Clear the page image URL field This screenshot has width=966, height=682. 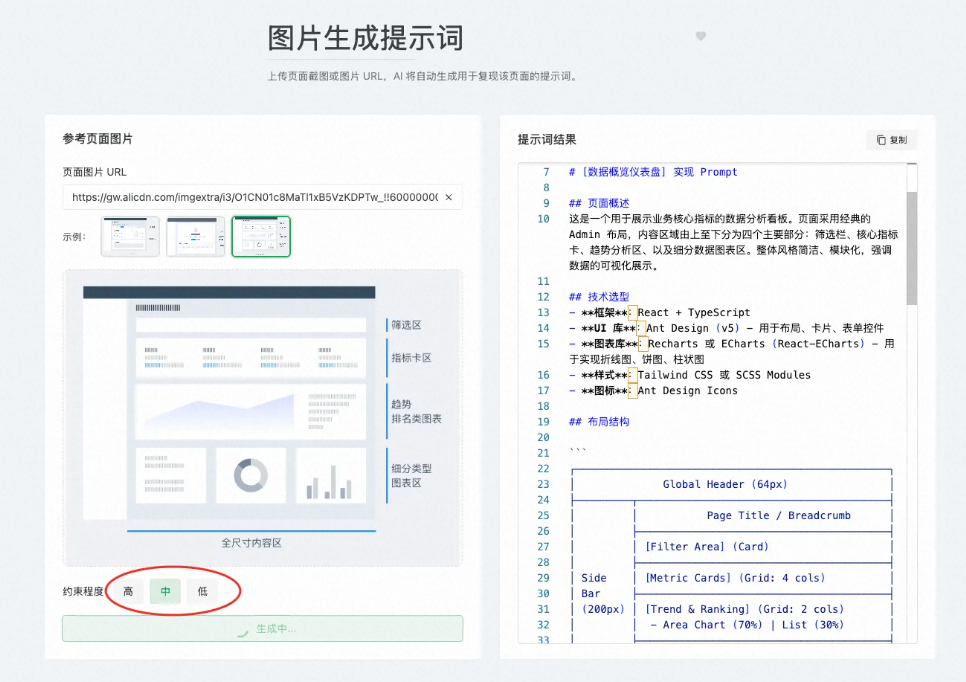tap(448, 197)
